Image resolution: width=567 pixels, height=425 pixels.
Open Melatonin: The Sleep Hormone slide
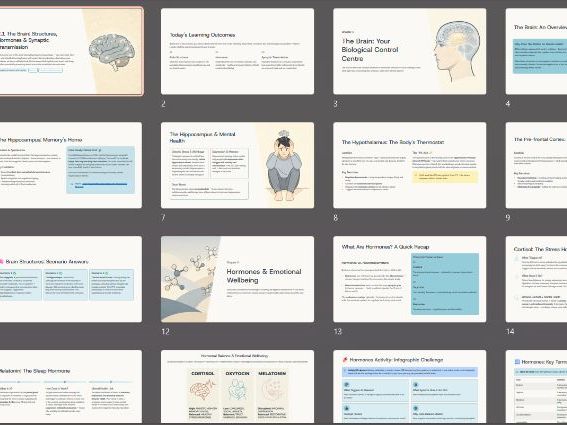click(71, 386)
